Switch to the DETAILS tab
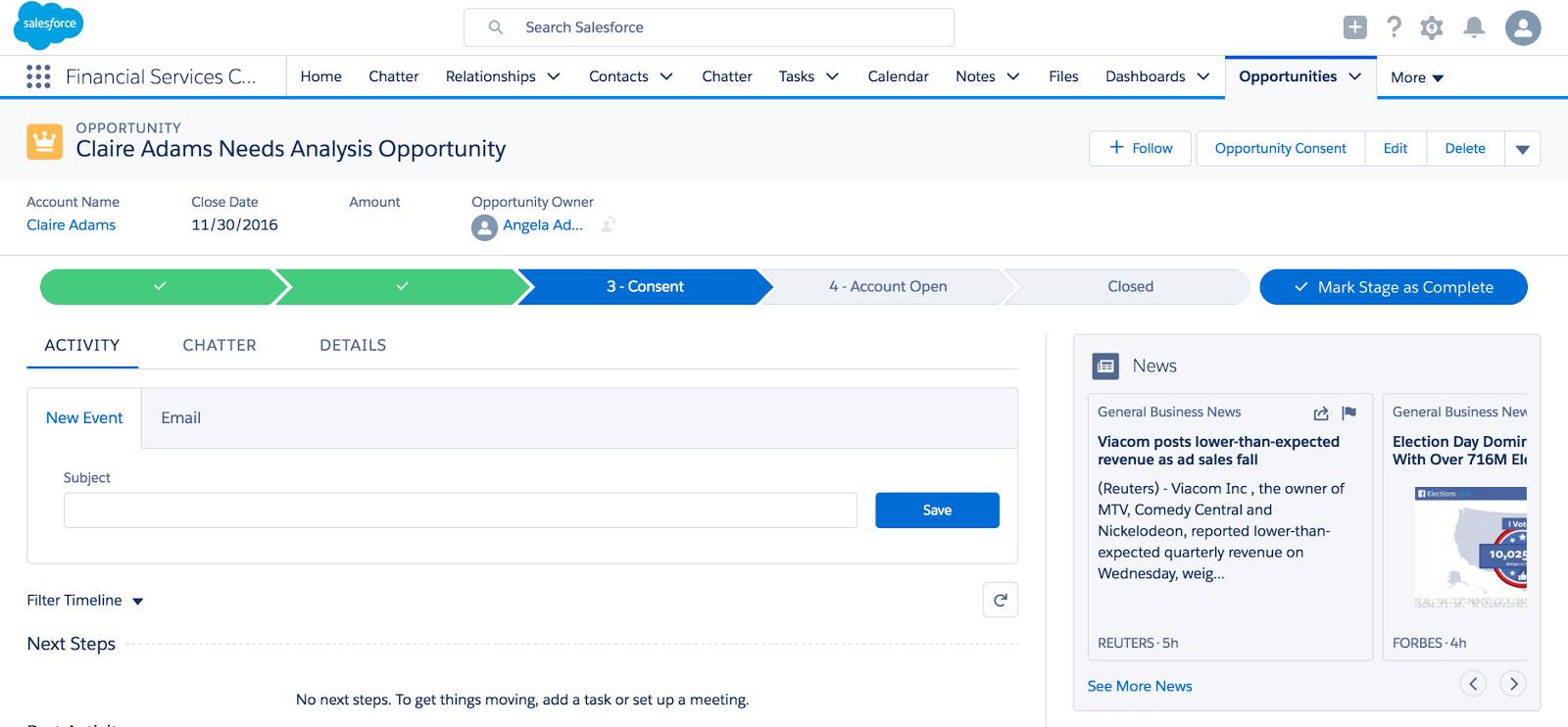 click(353, 345)
